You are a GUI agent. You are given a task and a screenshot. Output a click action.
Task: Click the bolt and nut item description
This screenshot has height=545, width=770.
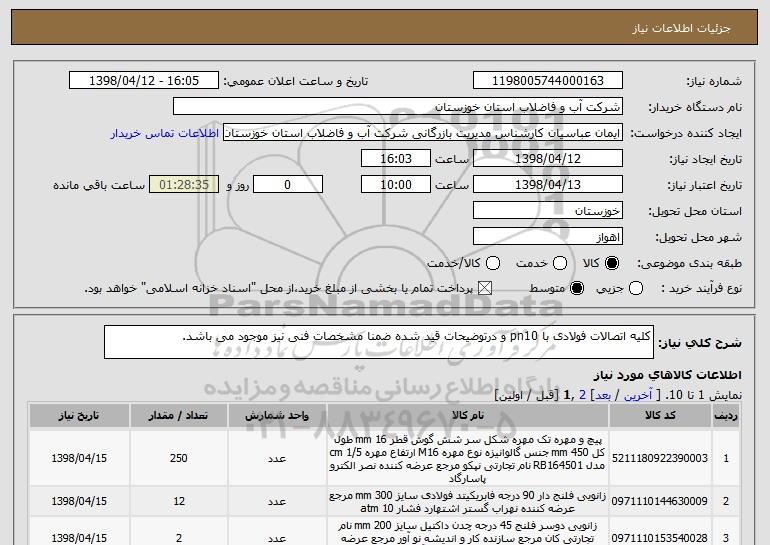point(468,459)
